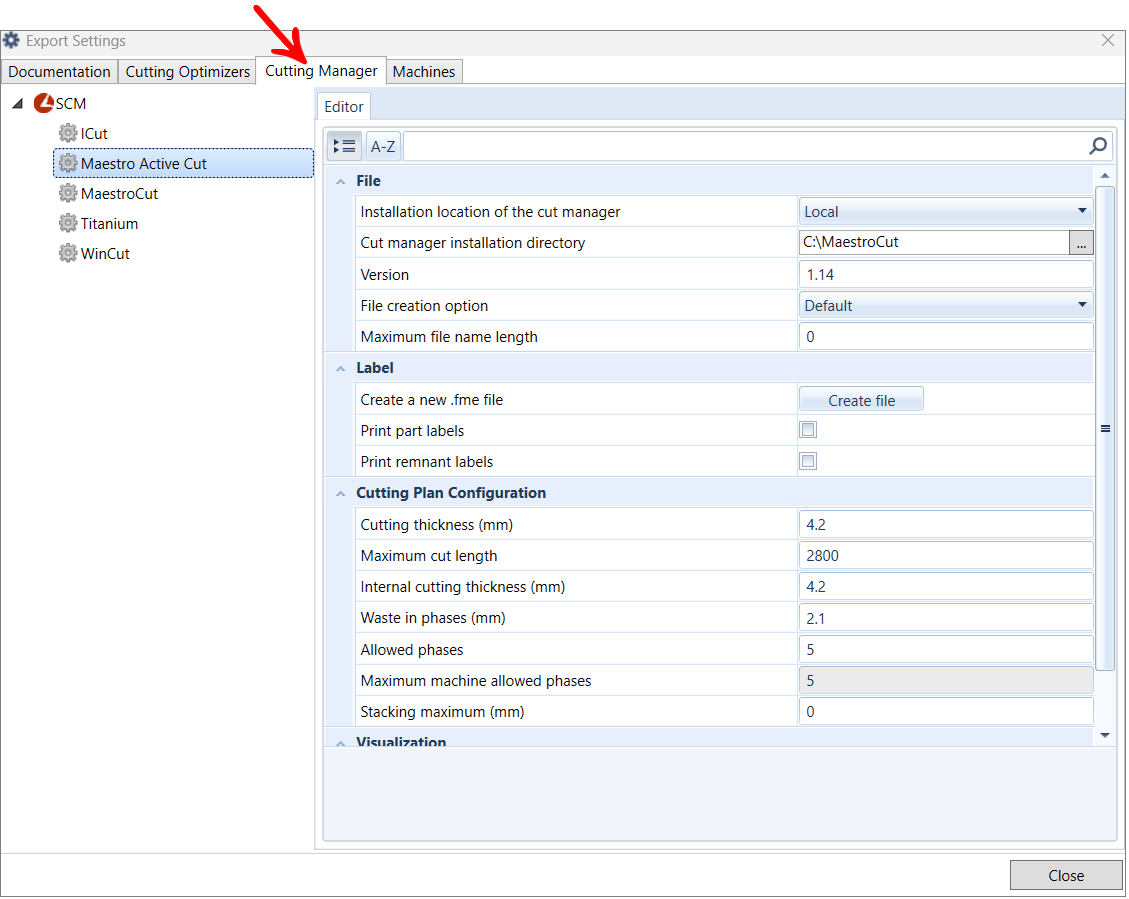Screen dimensions: 1129x899
Task: Select the Editor tab
Action: tap(343, 107)
